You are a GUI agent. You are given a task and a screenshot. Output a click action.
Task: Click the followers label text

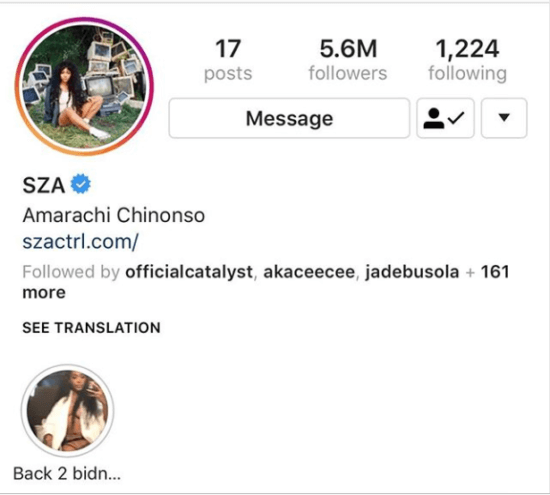coord(348,74)
